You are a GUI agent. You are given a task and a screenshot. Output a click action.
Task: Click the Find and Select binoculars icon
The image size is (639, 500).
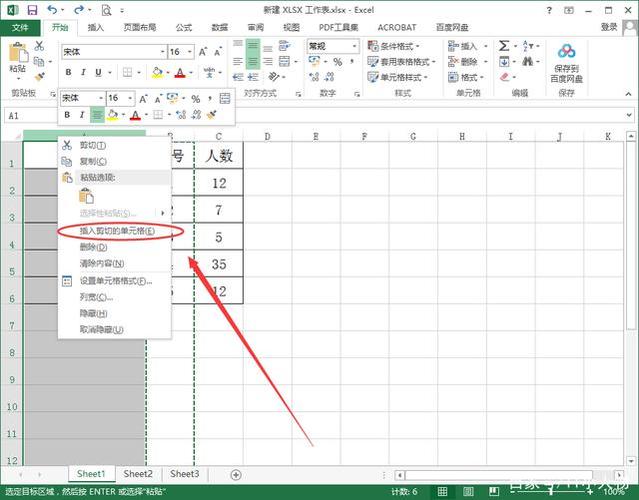point(527,62)
